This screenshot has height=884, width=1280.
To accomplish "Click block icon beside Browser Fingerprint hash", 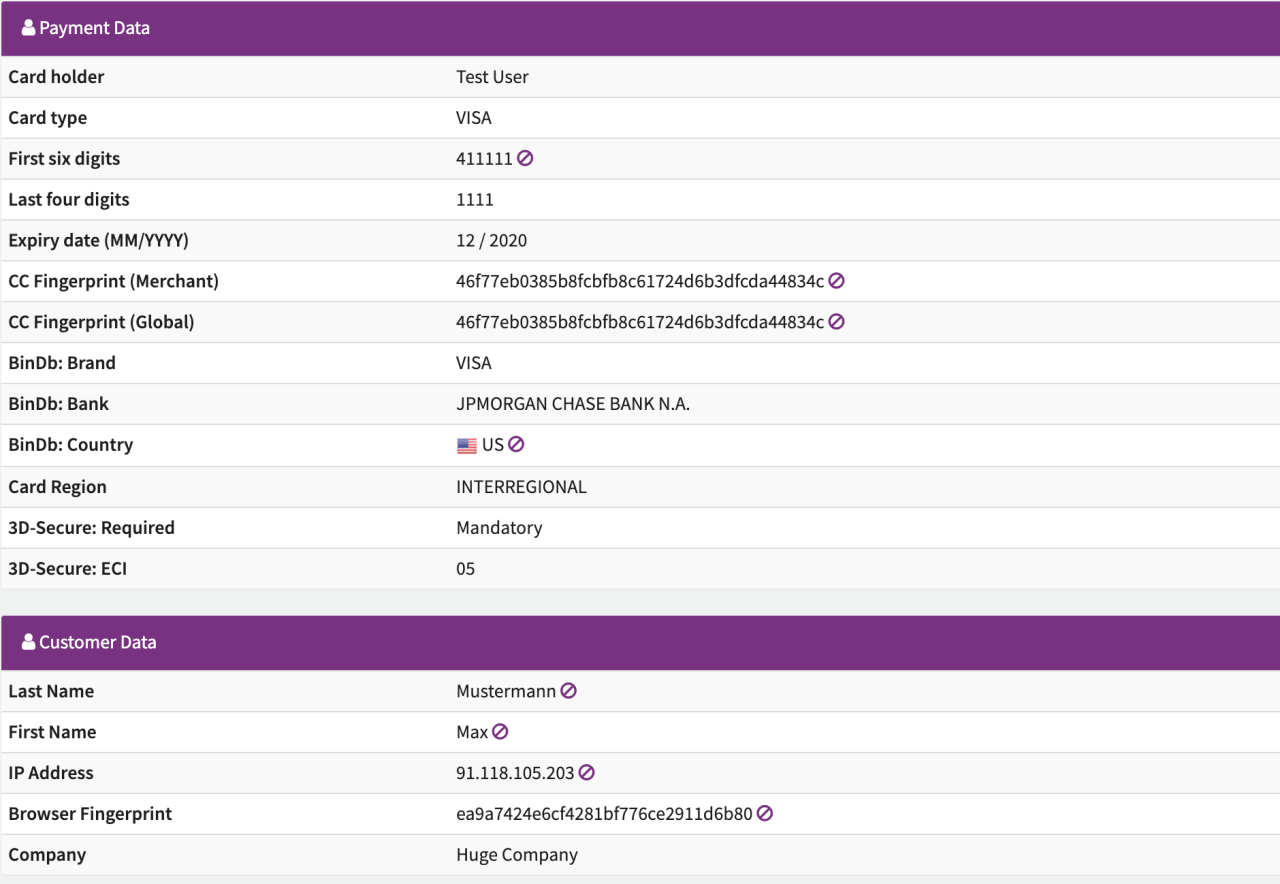I will (x=765, y=814).
